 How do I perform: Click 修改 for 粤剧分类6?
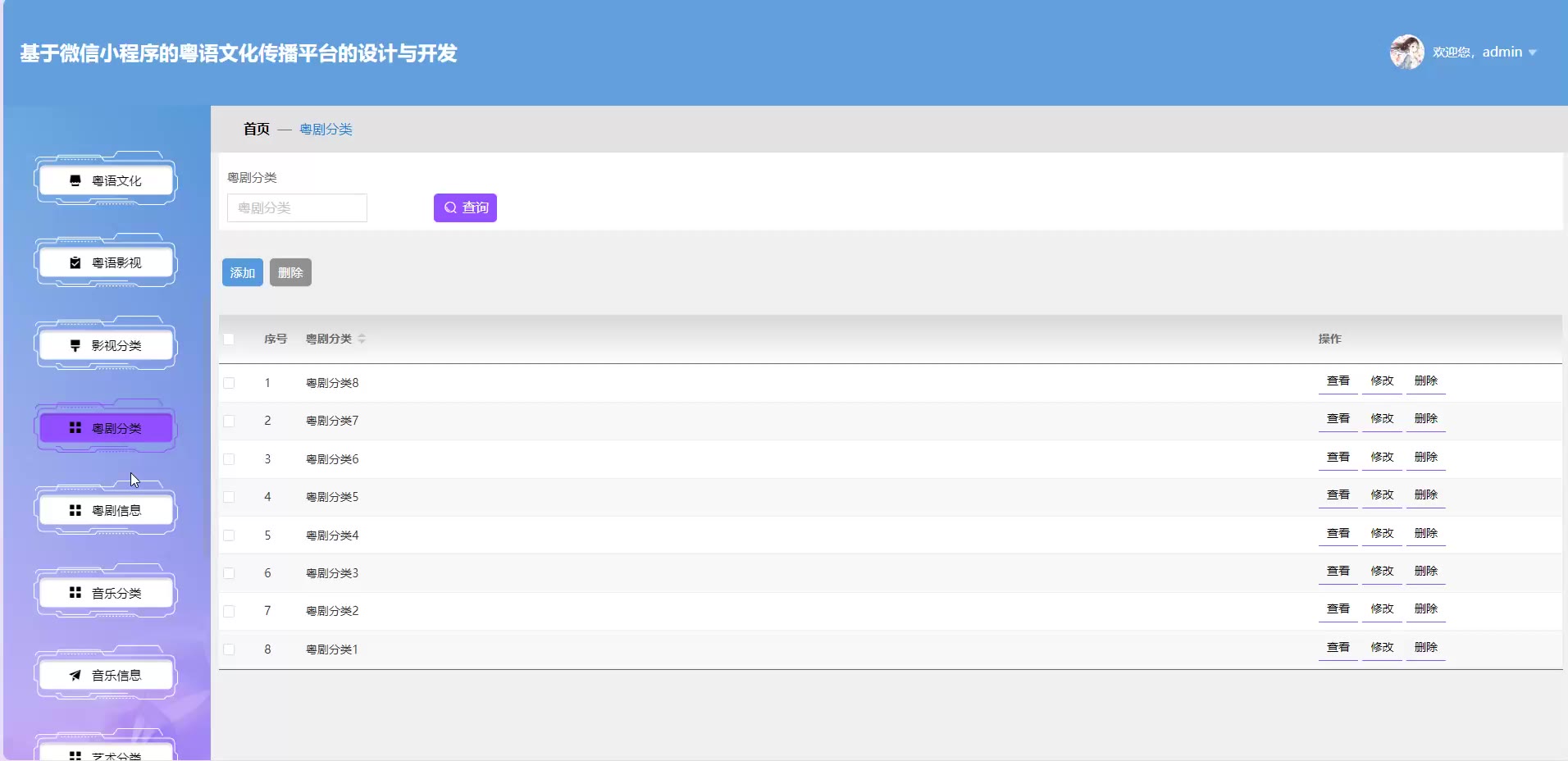click(x=1382, y=458)
